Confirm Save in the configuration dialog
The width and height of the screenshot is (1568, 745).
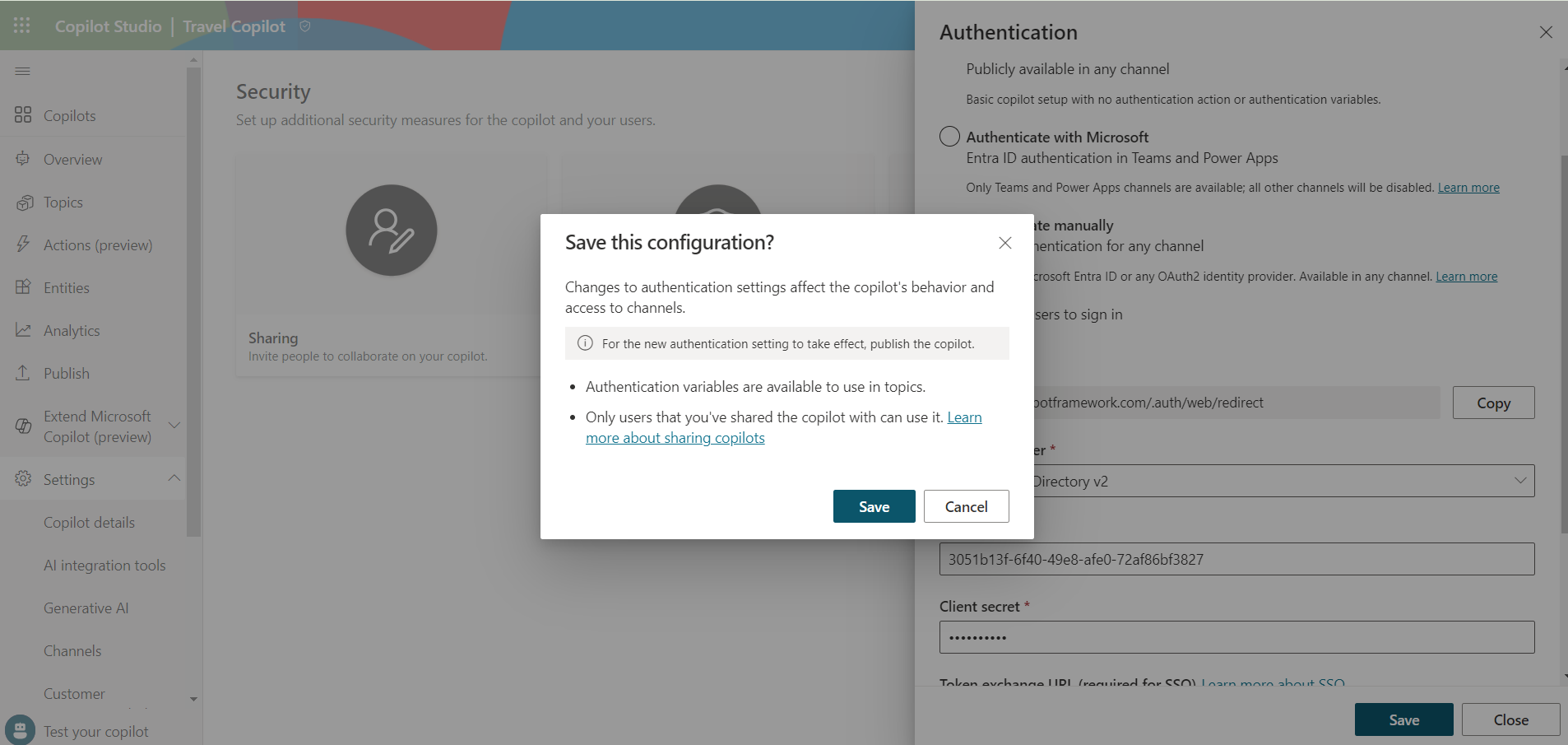point(874,506)
